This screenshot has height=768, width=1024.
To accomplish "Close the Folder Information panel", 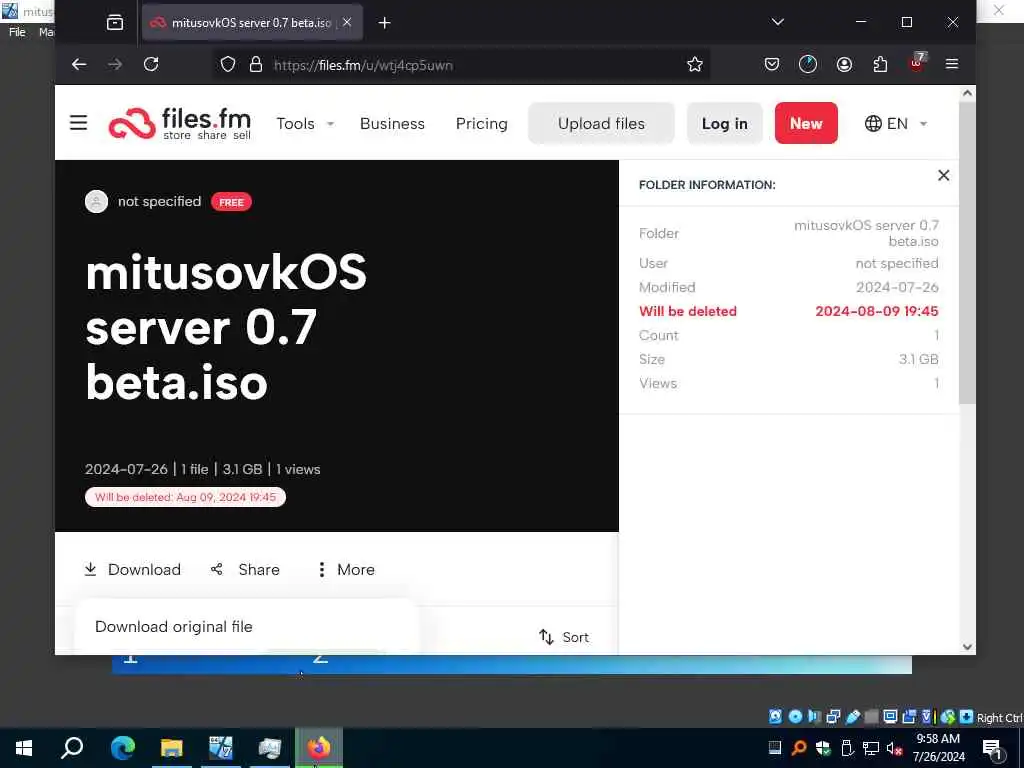I will coord(944,175).
